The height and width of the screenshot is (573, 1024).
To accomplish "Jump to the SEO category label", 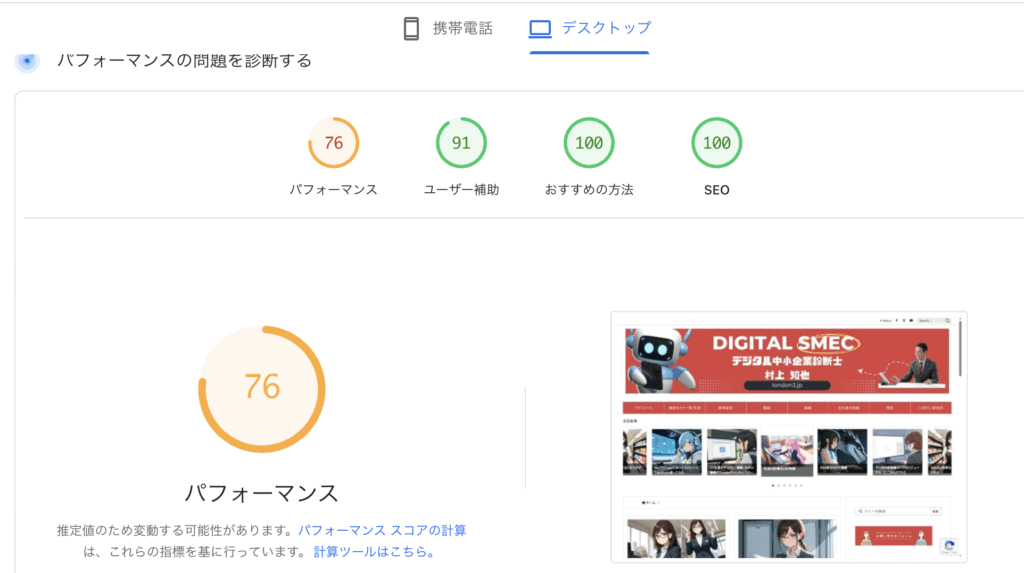I will click(716, 190).
